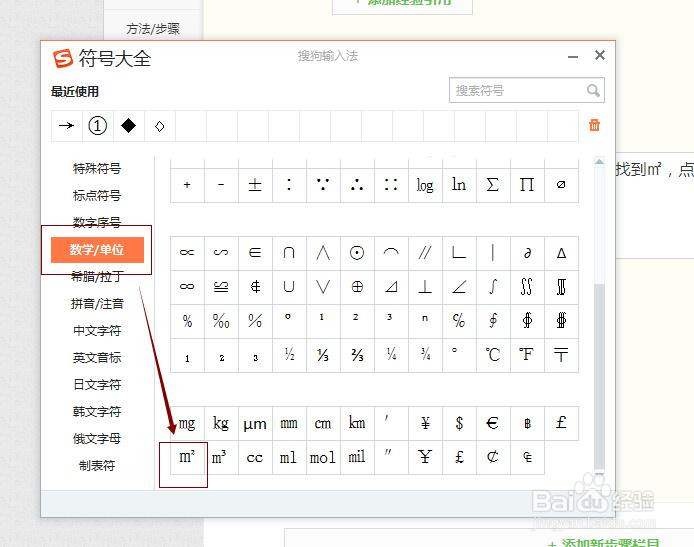The image size is (694, 547).
Task: Click the symbol list scrollbar thumb
Action: (x=599, y=376)
